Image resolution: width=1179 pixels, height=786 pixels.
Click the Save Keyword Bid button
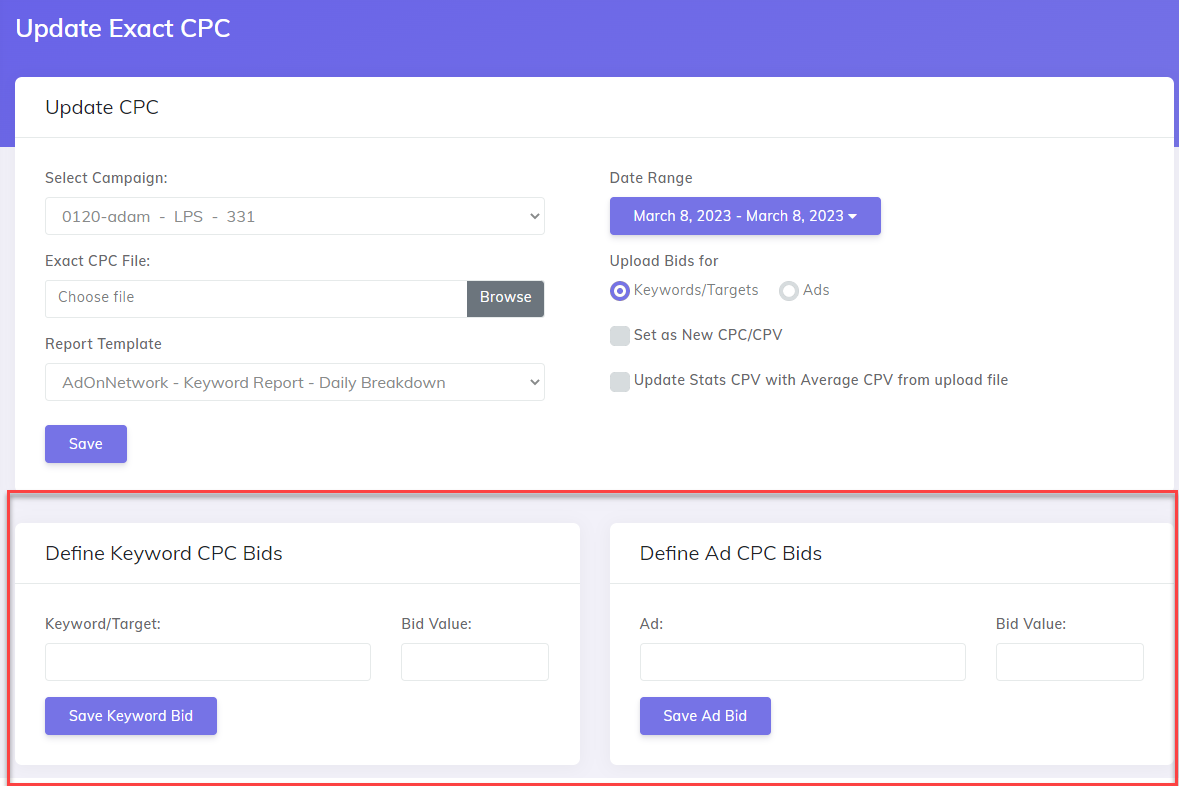[x=130, y=716]
